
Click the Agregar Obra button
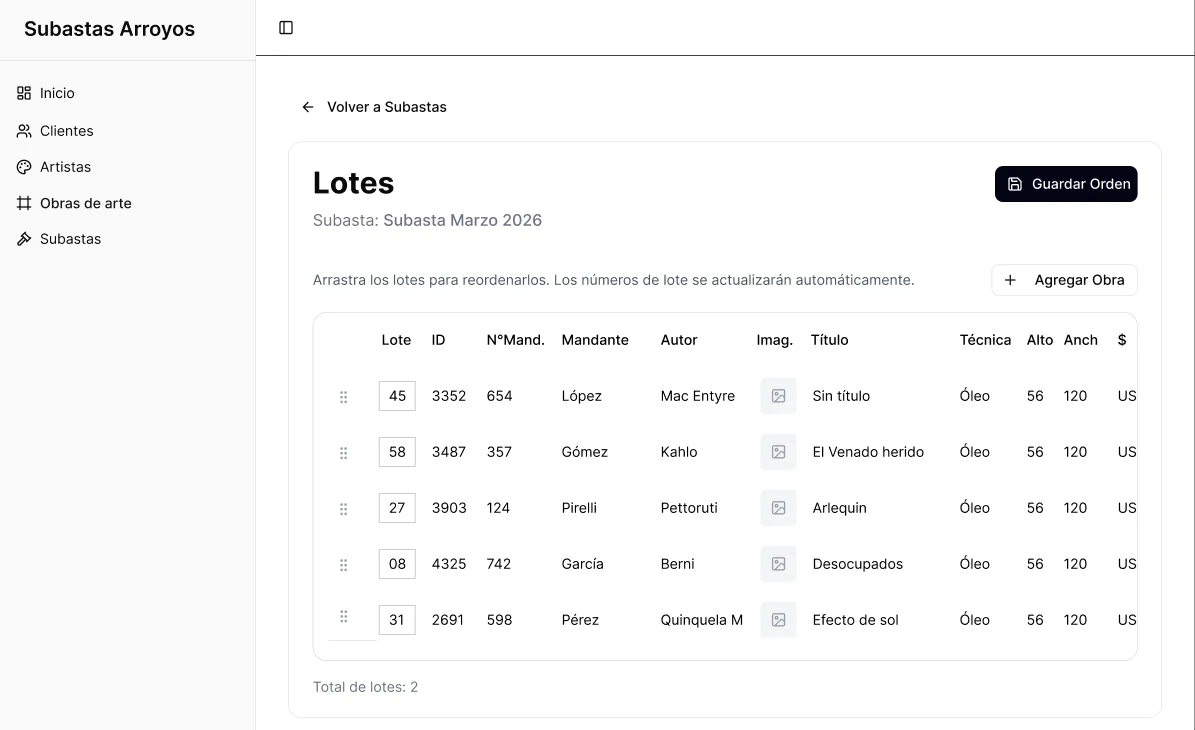1064,280
